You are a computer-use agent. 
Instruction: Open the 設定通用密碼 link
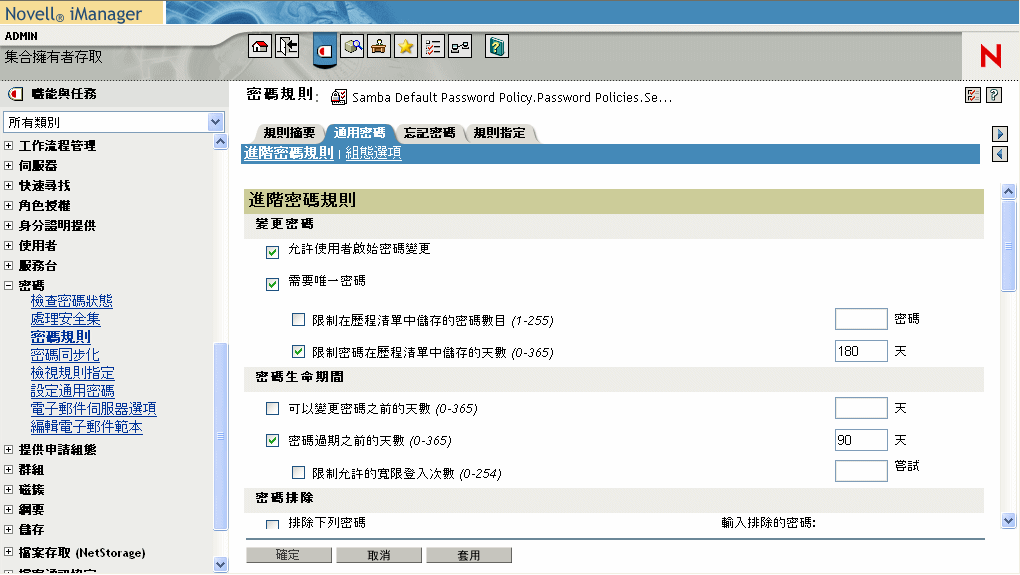[72, 391]
